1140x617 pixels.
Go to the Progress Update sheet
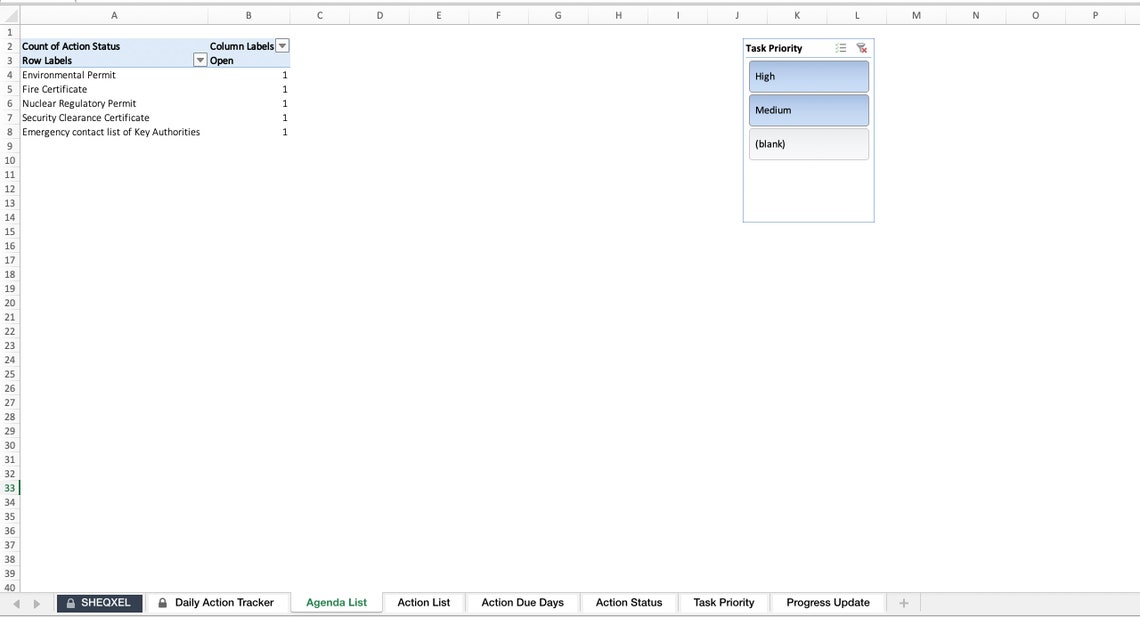(x=827, y=602)
